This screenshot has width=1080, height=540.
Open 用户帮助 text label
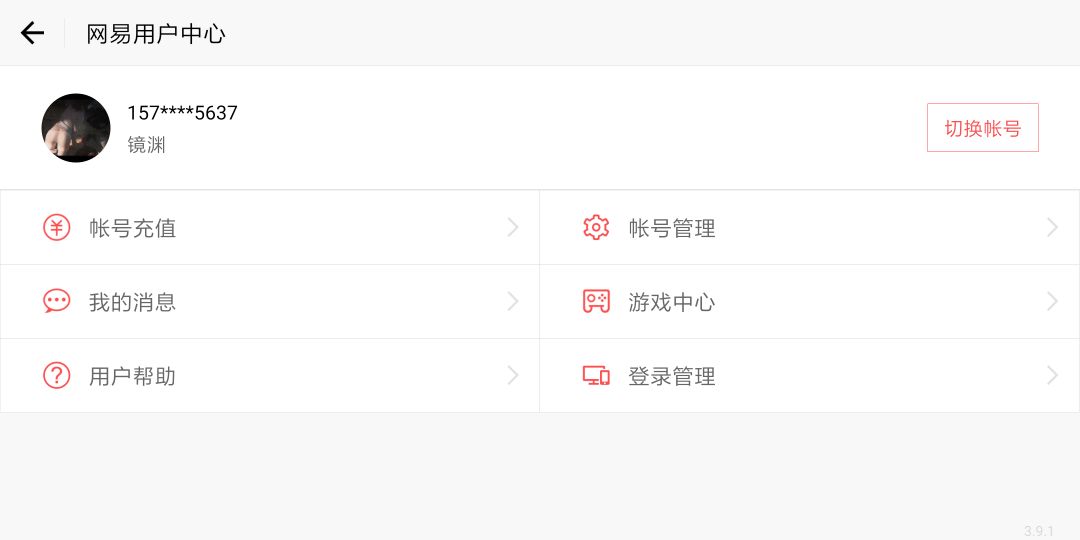point(132,377)
